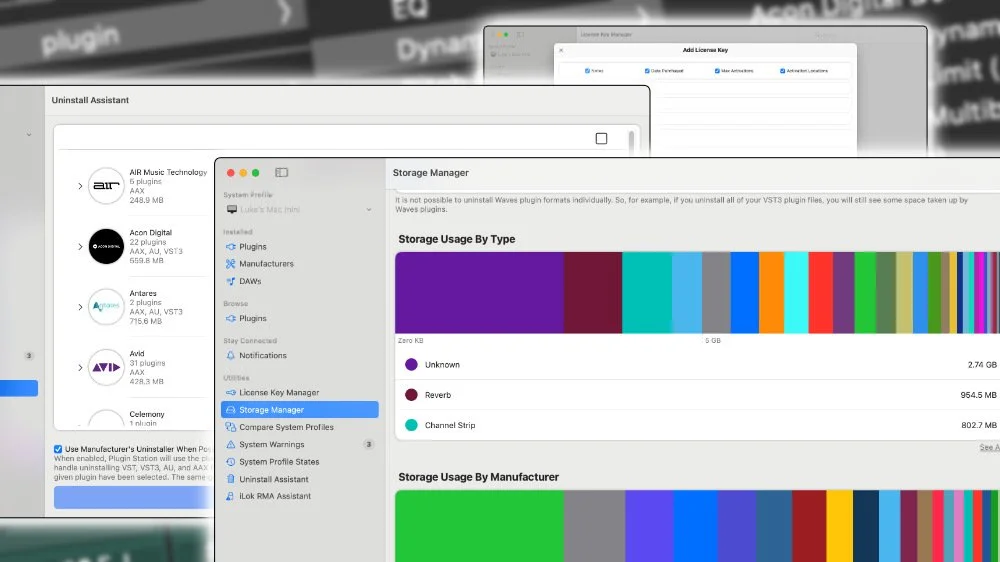Click the Acon Digital logo
Viewport: 1000px width, 562px height.
click(x=106, y=246)
